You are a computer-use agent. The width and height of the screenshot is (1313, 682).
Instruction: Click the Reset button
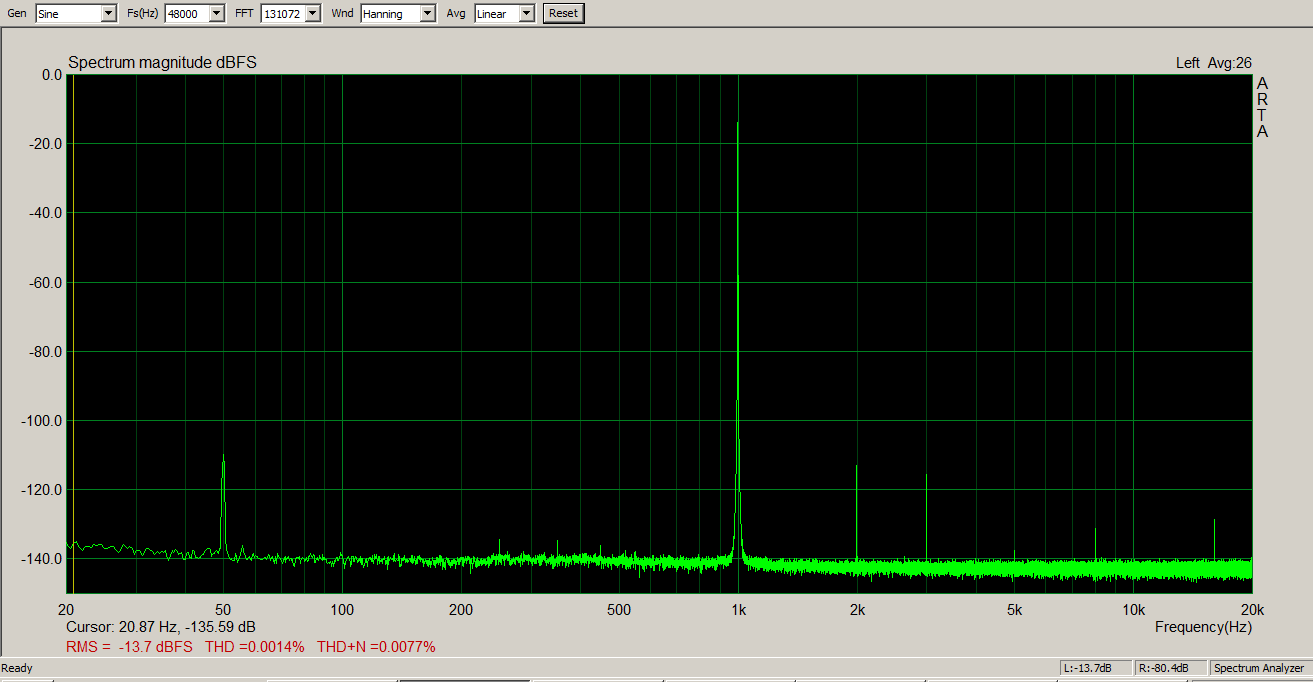click(563, 13)
